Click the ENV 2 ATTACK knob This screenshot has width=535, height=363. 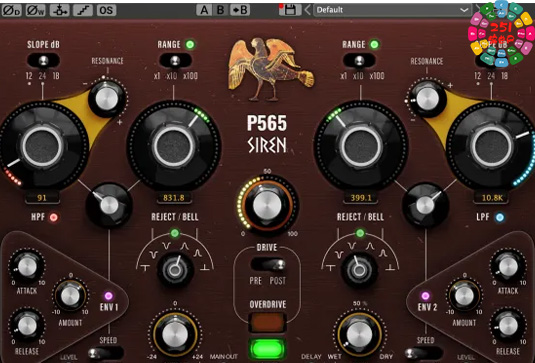pyautogui.click(x=508, y=266)
